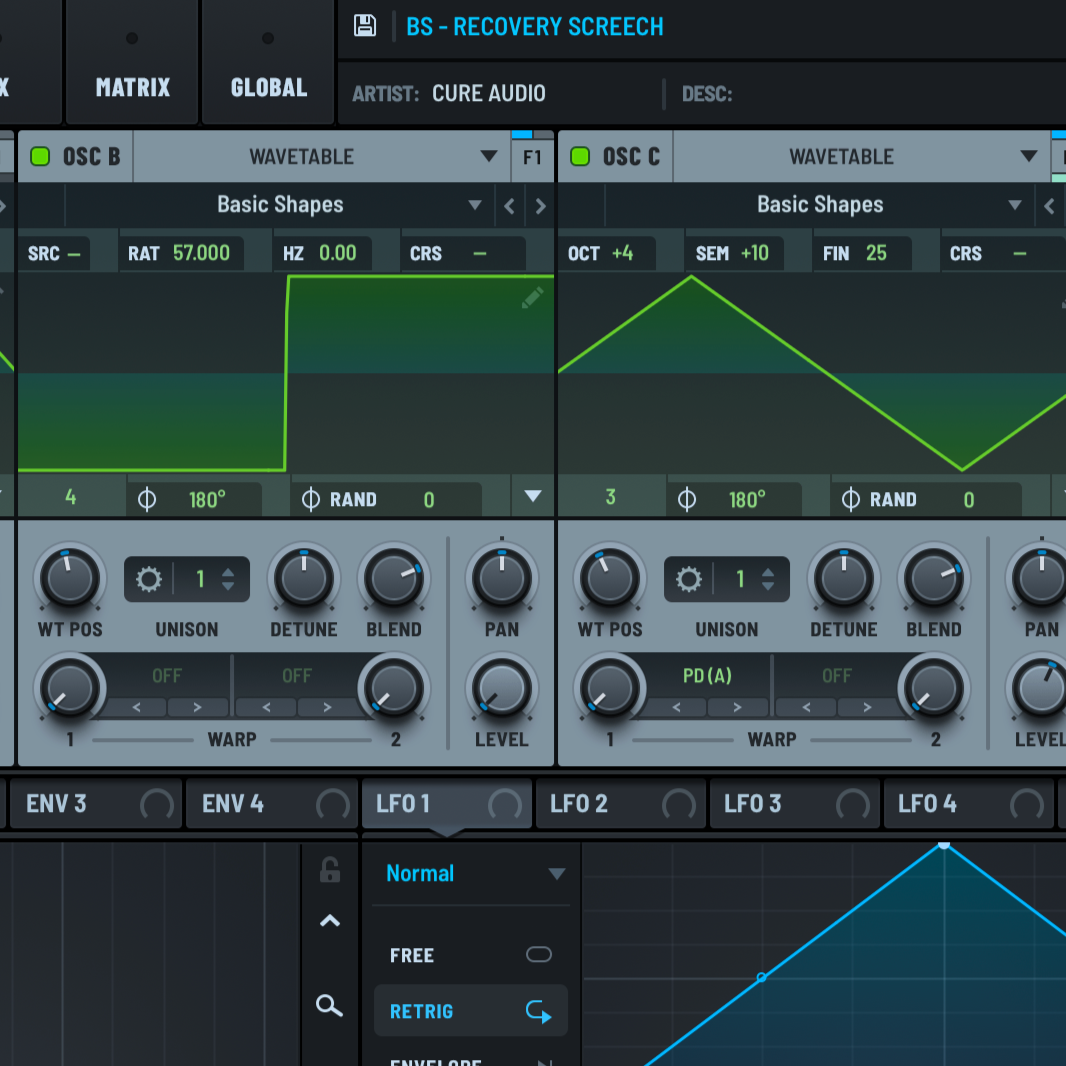Click the OSC B phase symbol icon
The width and height of the screenshot is (1066, 1066).
(147, 499)
